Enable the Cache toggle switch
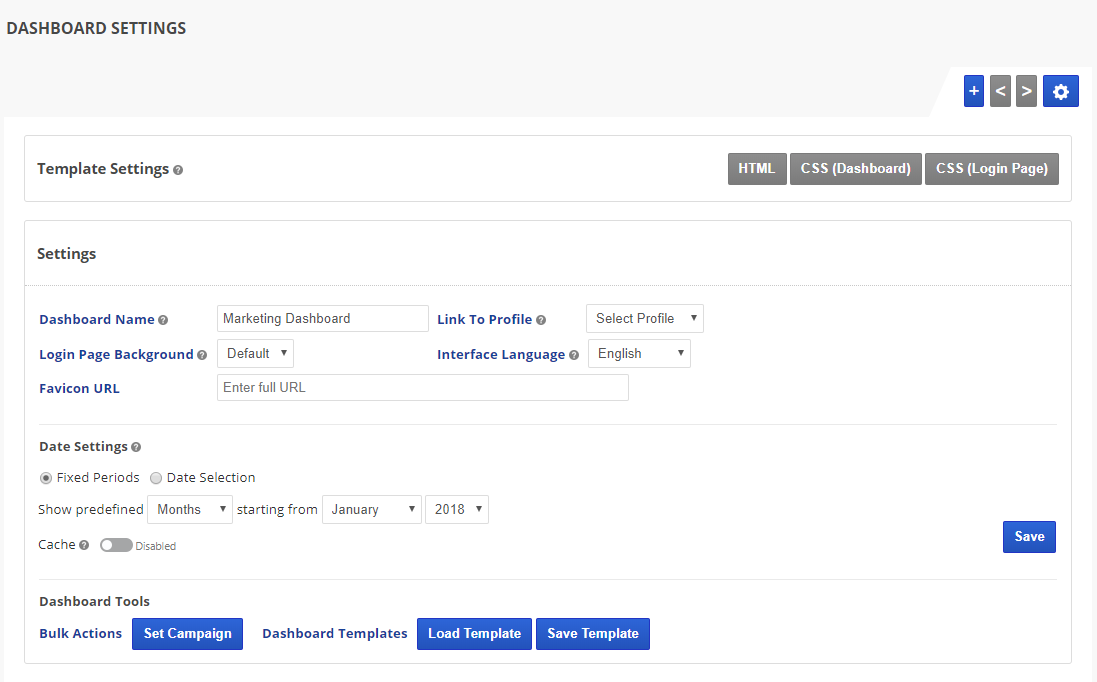The image size is (1097, 682). (x=116, y=545)
